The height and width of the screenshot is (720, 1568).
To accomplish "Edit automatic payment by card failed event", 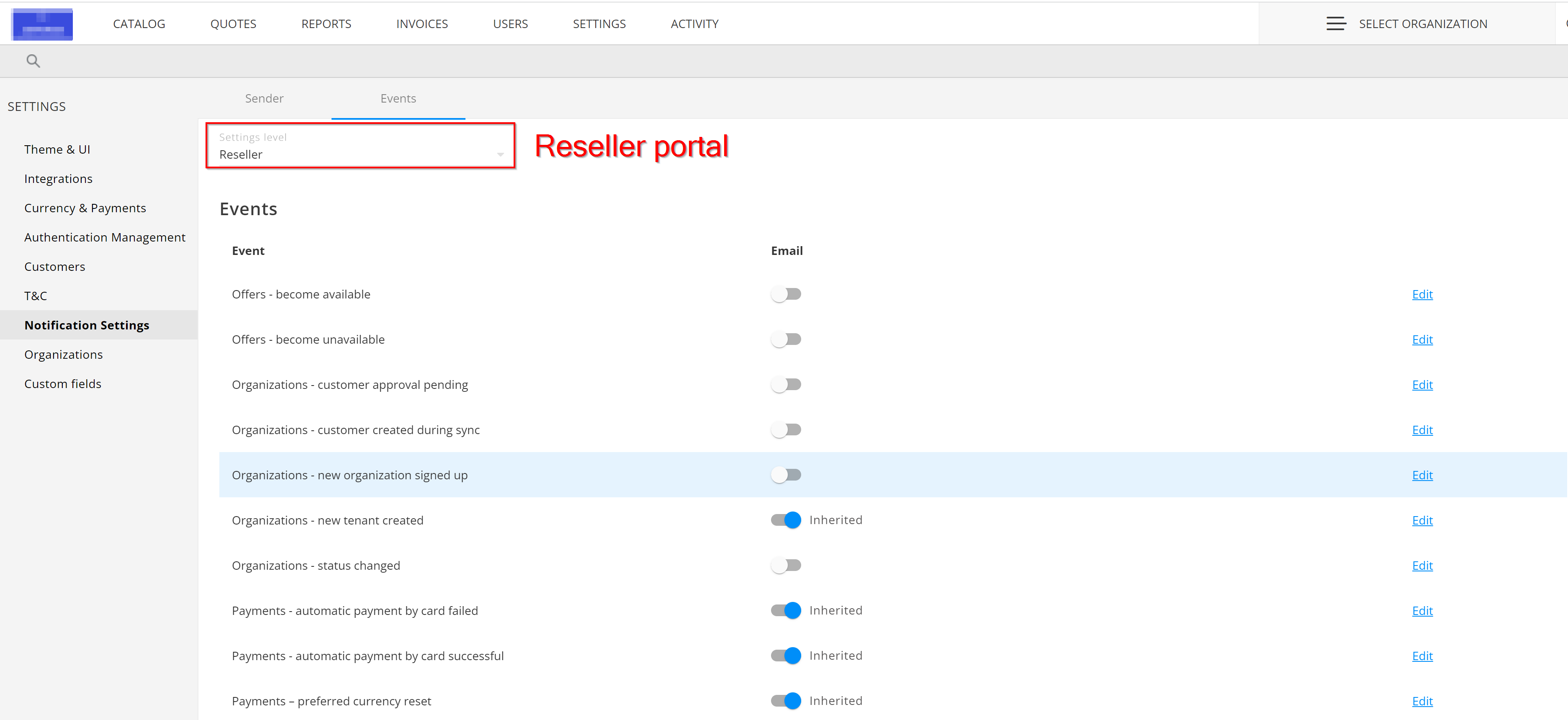I will coord(1422,610).
